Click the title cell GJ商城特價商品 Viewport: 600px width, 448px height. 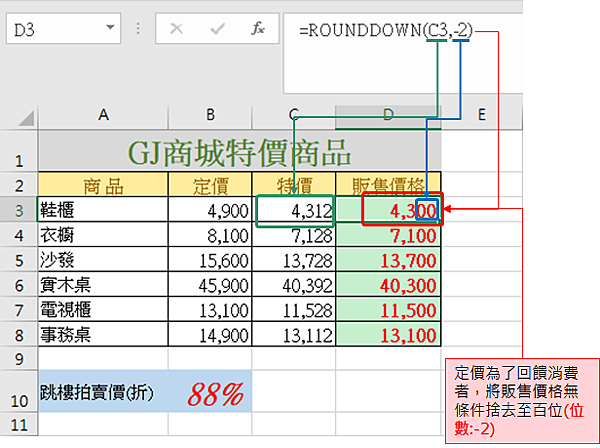pos(240,151)
